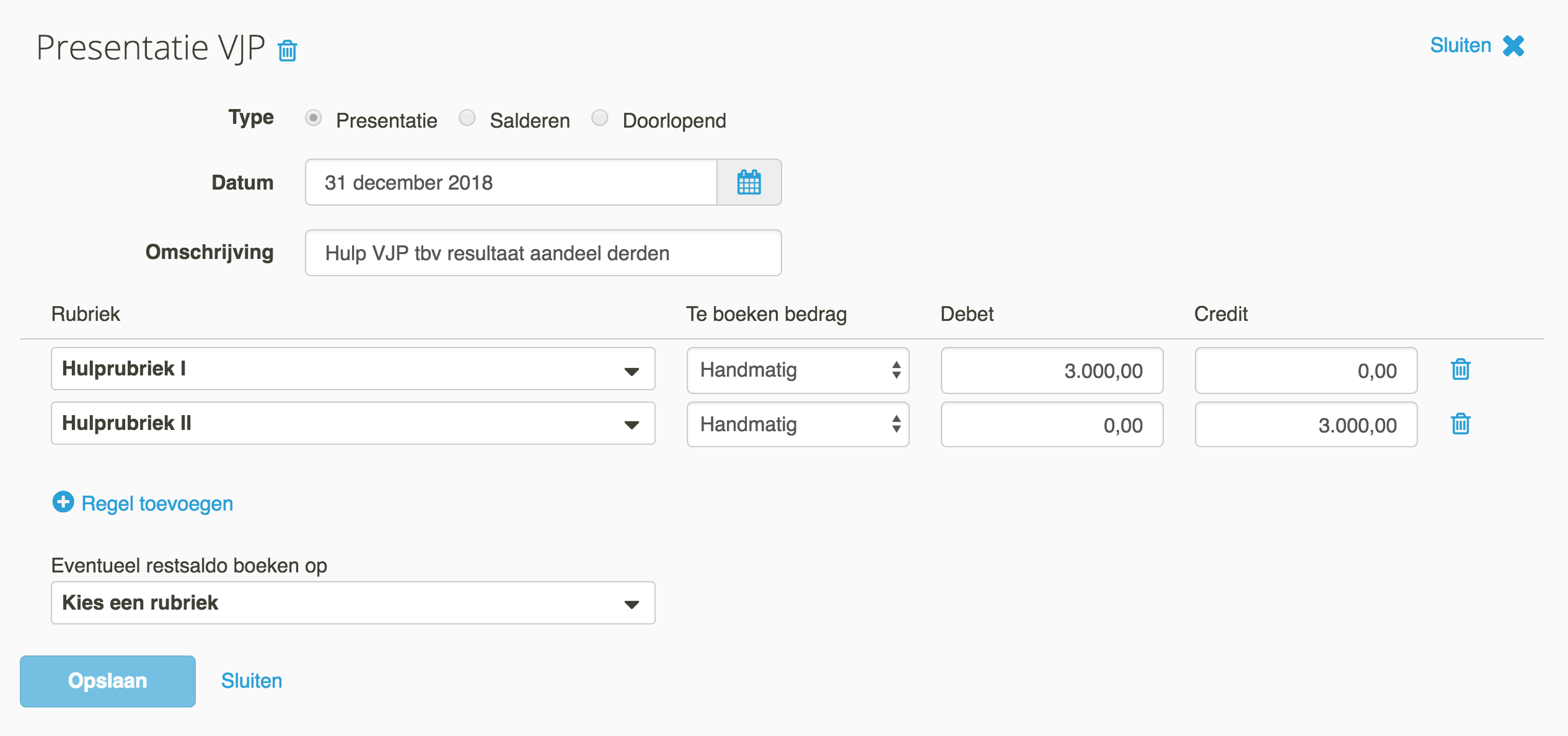Click the Credit column header
This screenshot has width=1568, height=736.
(x=1221, y=314)
